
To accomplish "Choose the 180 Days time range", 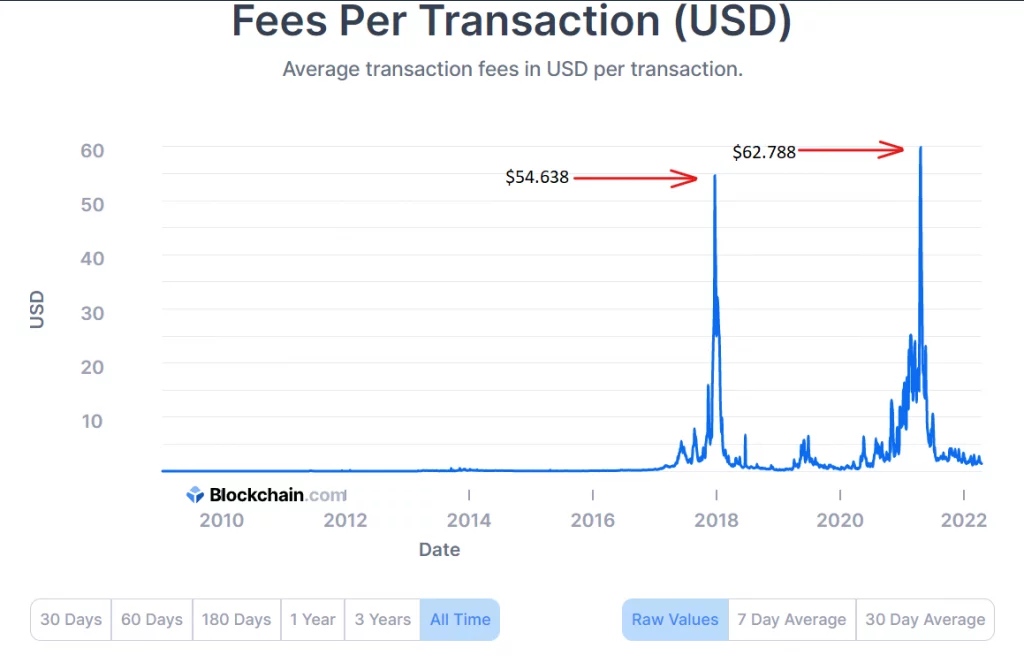I will click(236, 619).
